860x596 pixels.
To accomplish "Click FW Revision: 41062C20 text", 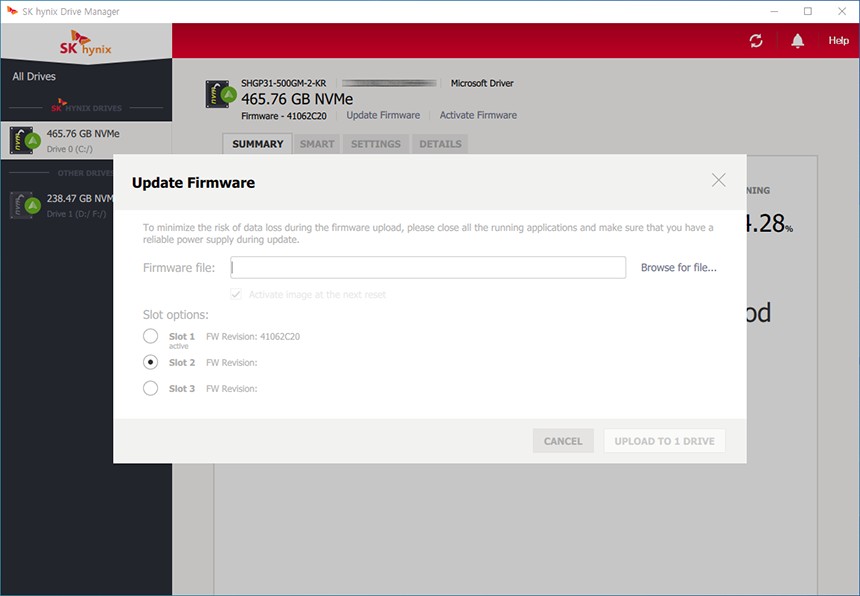I will (253, 337).
